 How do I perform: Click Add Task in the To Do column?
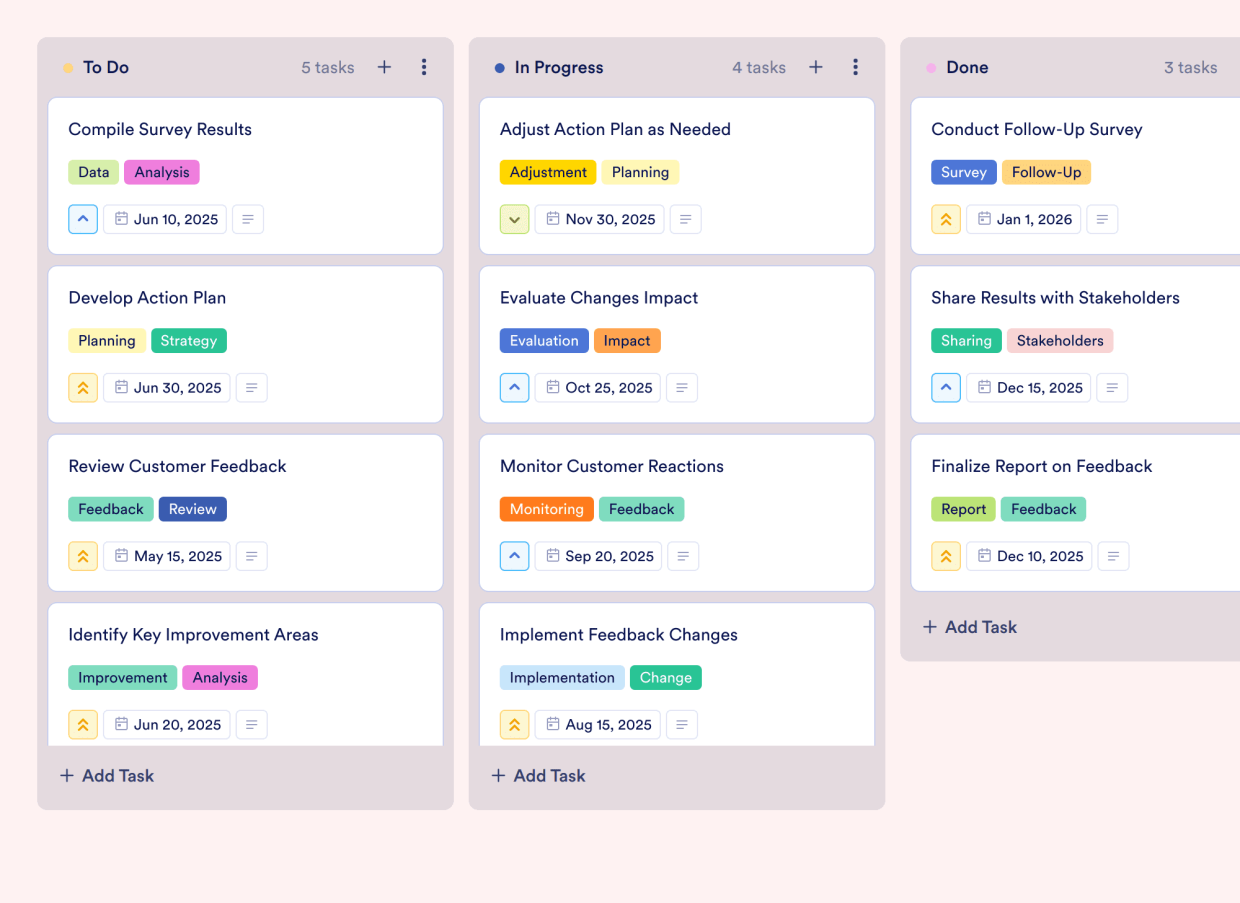pyautogui.click(x=106, y=775)
